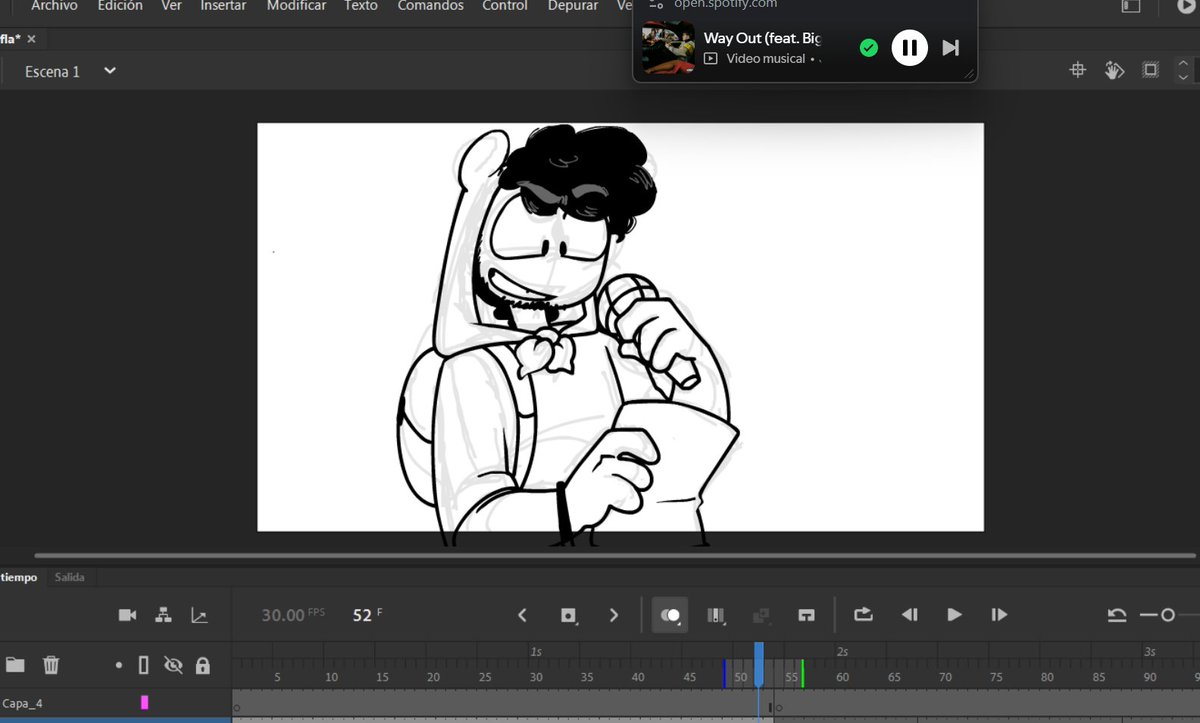Image resolution: width=1200 pixels, height=723 pixels.
Task: Open the Depurar menu
Action: click(573, 6)
